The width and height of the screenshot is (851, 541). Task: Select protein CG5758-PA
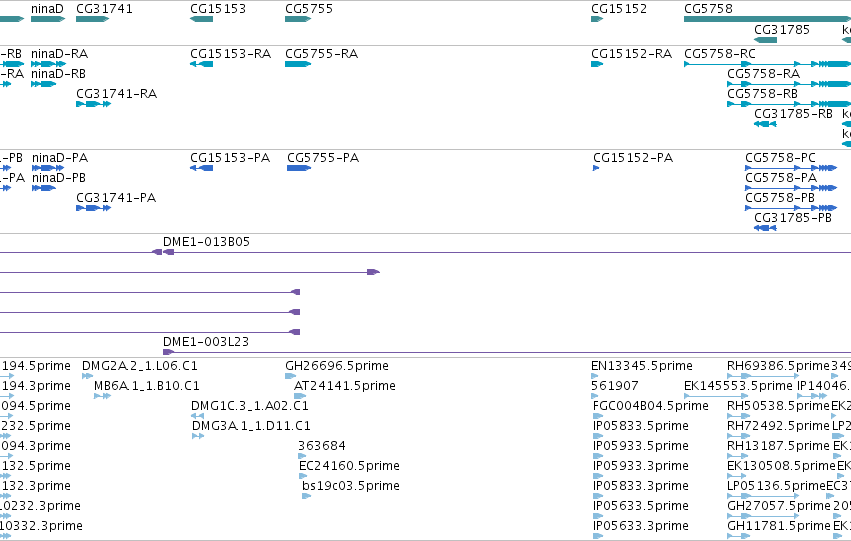[791, 188]
